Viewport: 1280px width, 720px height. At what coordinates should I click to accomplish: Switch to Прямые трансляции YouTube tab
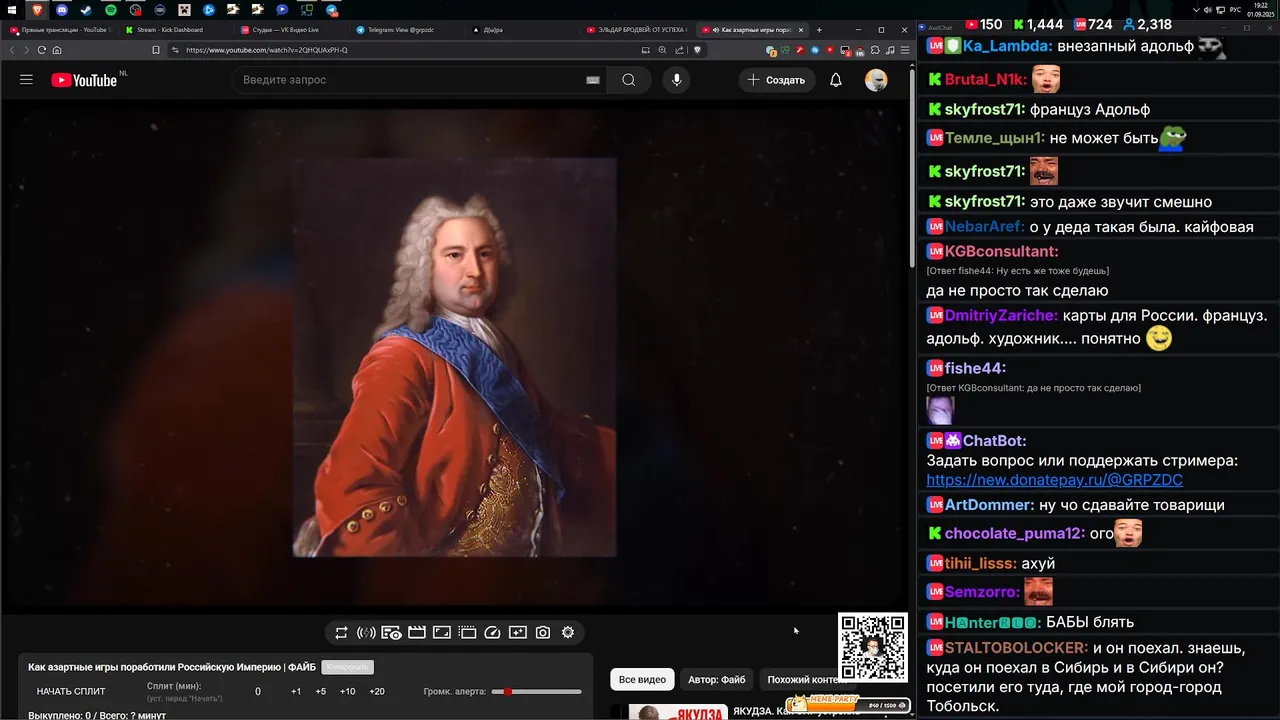60,30
